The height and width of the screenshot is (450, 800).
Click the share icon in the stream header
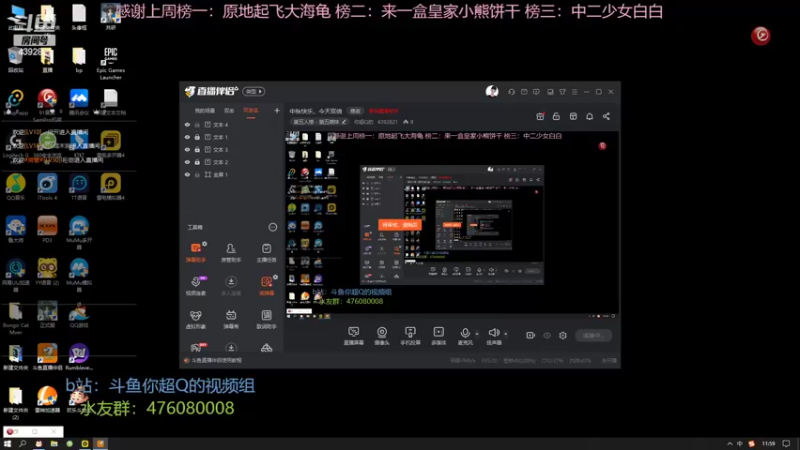[606, 116]
